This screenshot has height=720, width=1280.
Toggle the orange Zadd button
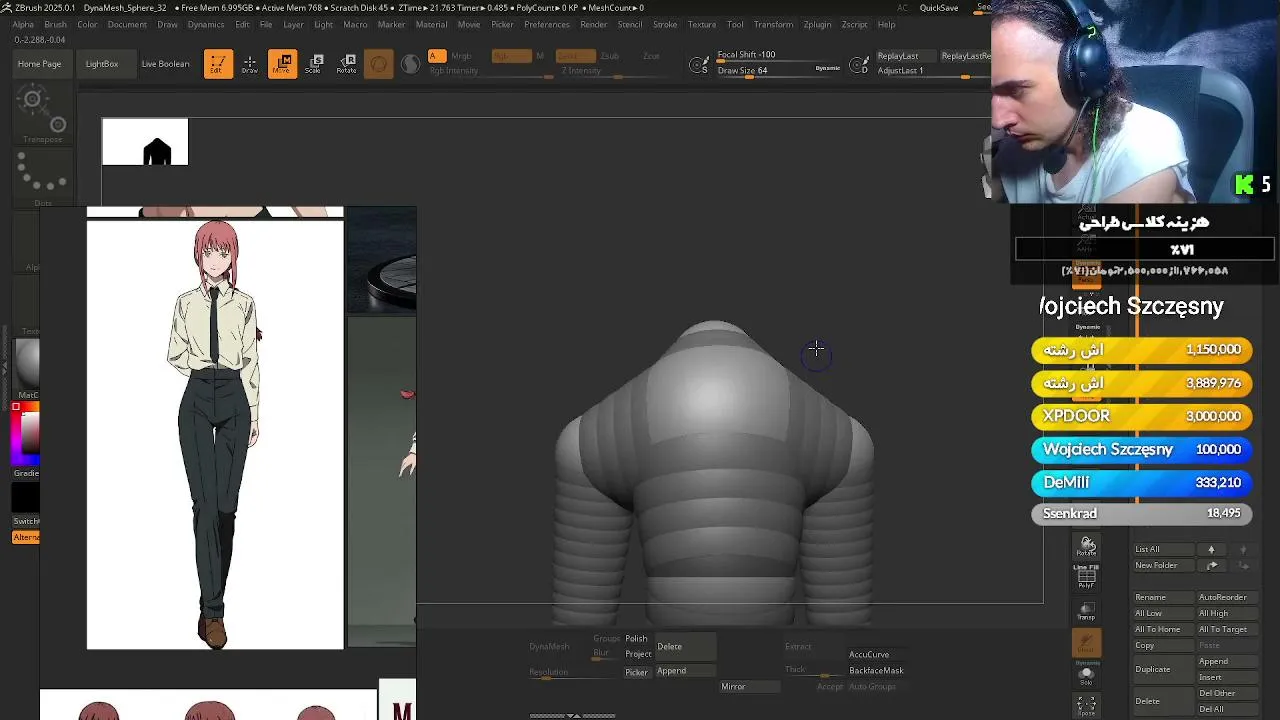[574, 56]
